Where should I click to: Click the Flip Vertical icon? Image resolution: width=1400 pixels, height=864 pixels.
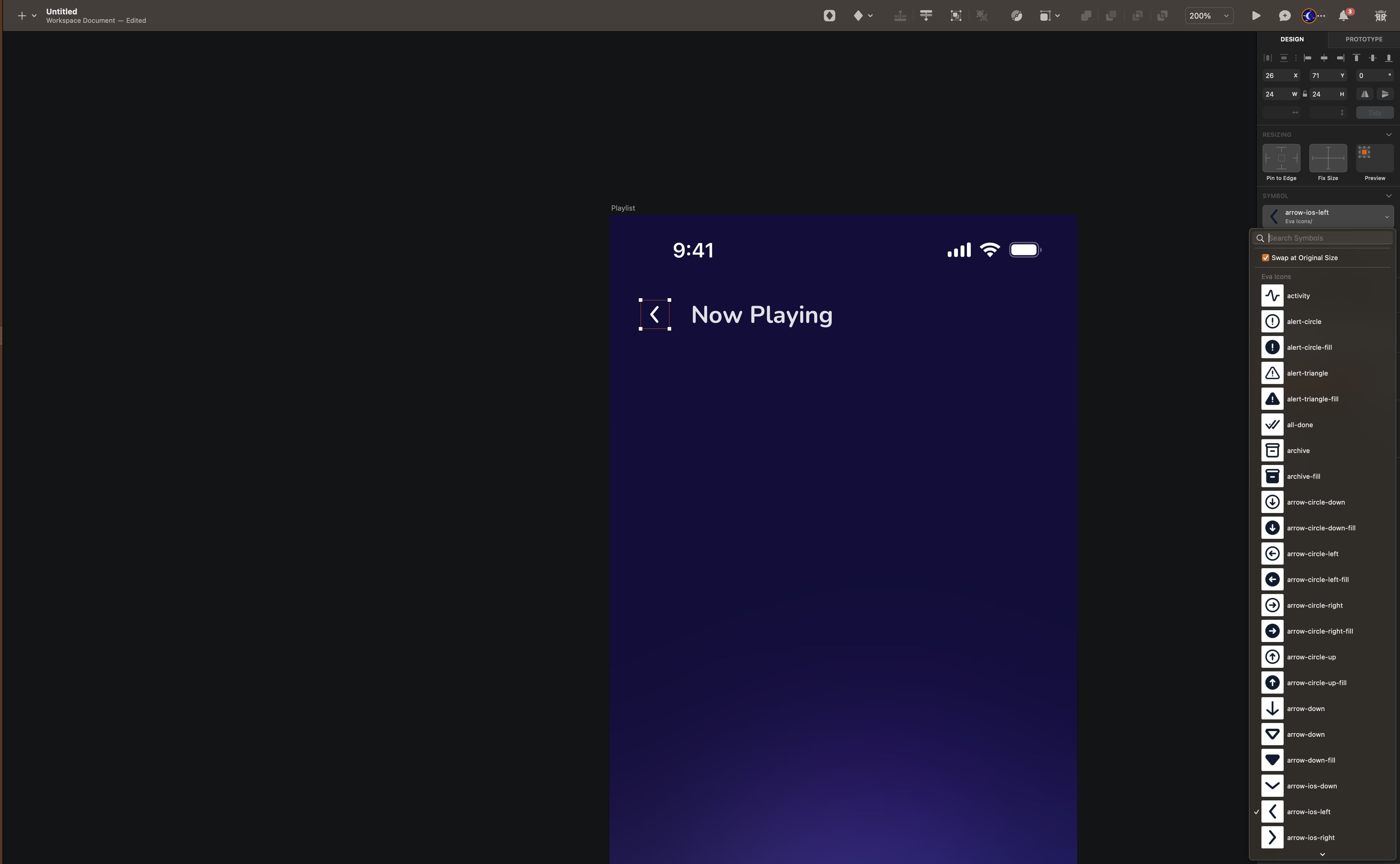click(1386, 94)
